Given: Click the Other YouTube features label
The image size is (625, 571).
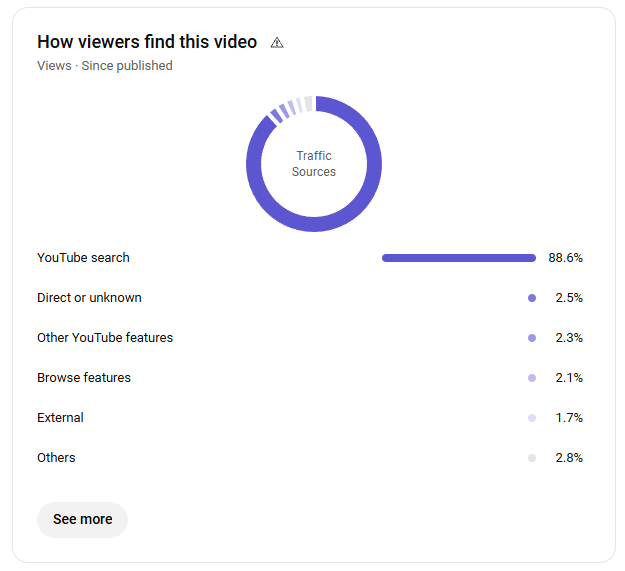Looking at the screenshot, I should [105, 337].
